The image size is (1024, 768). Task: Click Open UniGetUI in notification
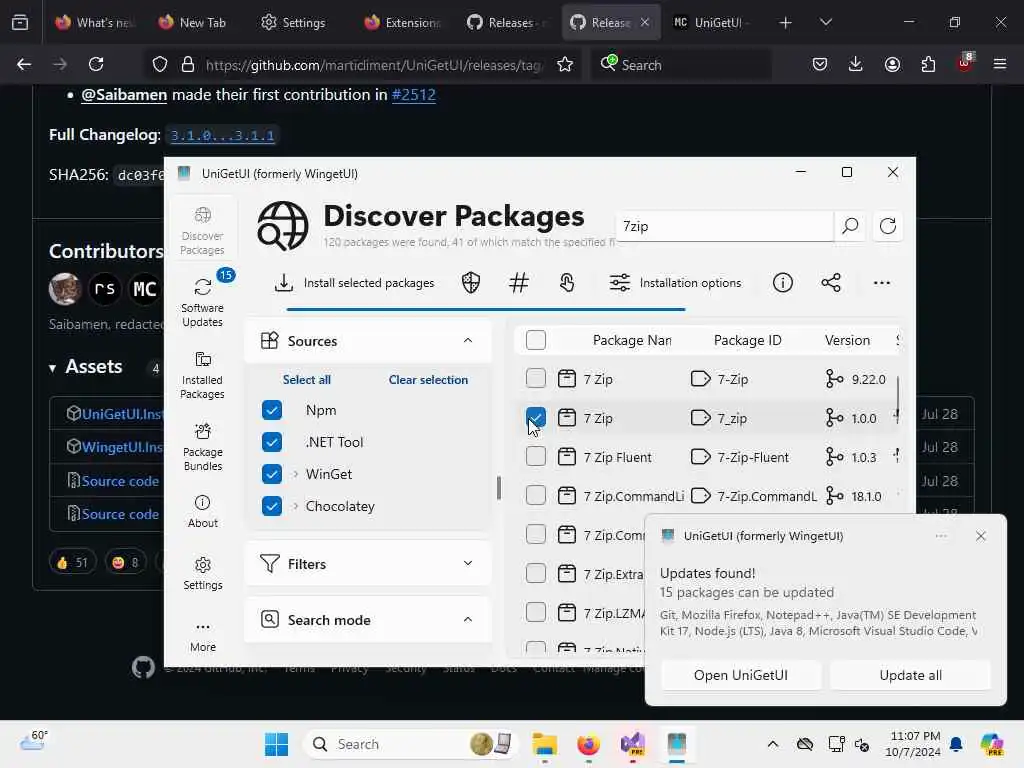point(741,675)
